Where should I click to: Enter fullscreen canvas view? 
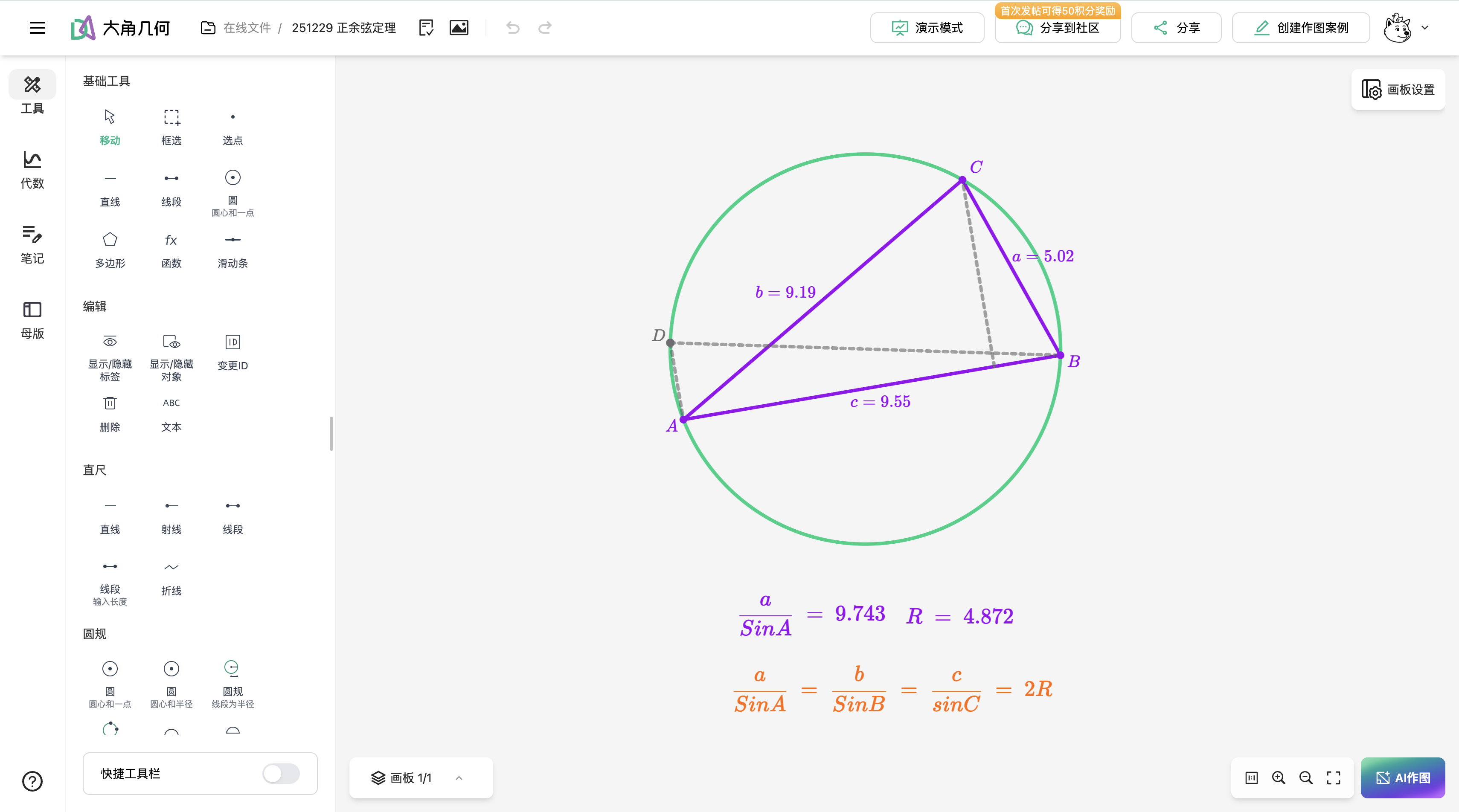click(1333, 777)
